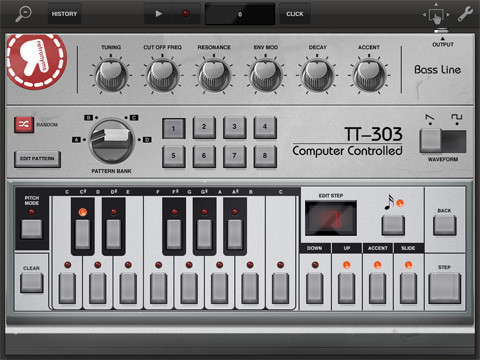This screenshot has height=360, width=480.
Task: Tap the C# black key button
Action: point(83,234)
